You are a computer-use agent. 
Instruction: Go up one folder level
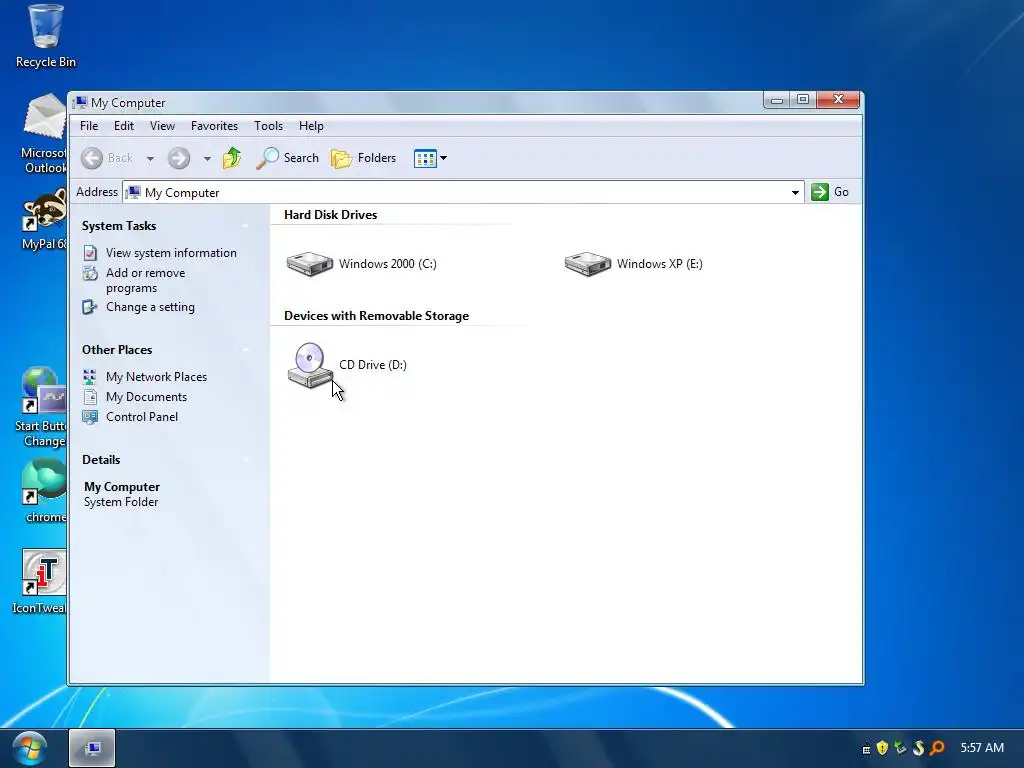232,158
